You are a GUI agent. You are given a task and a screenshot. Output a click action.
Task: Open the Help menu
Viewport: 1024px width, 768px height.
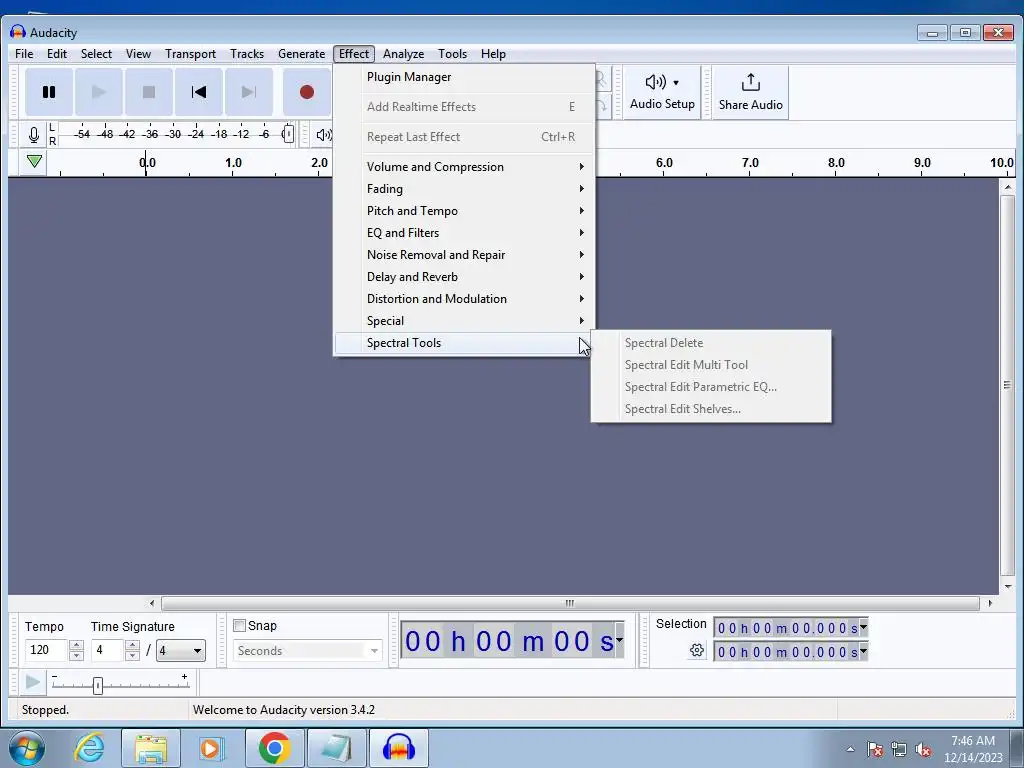point(493,54)
